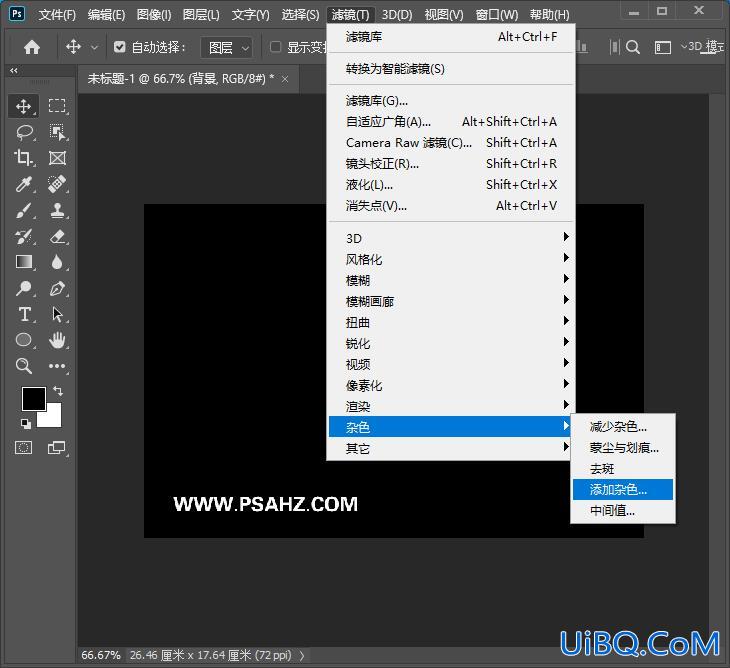The image size is (730, 668).
Task: Expand the 风格化 submenu
Action: tap(451, 259)
